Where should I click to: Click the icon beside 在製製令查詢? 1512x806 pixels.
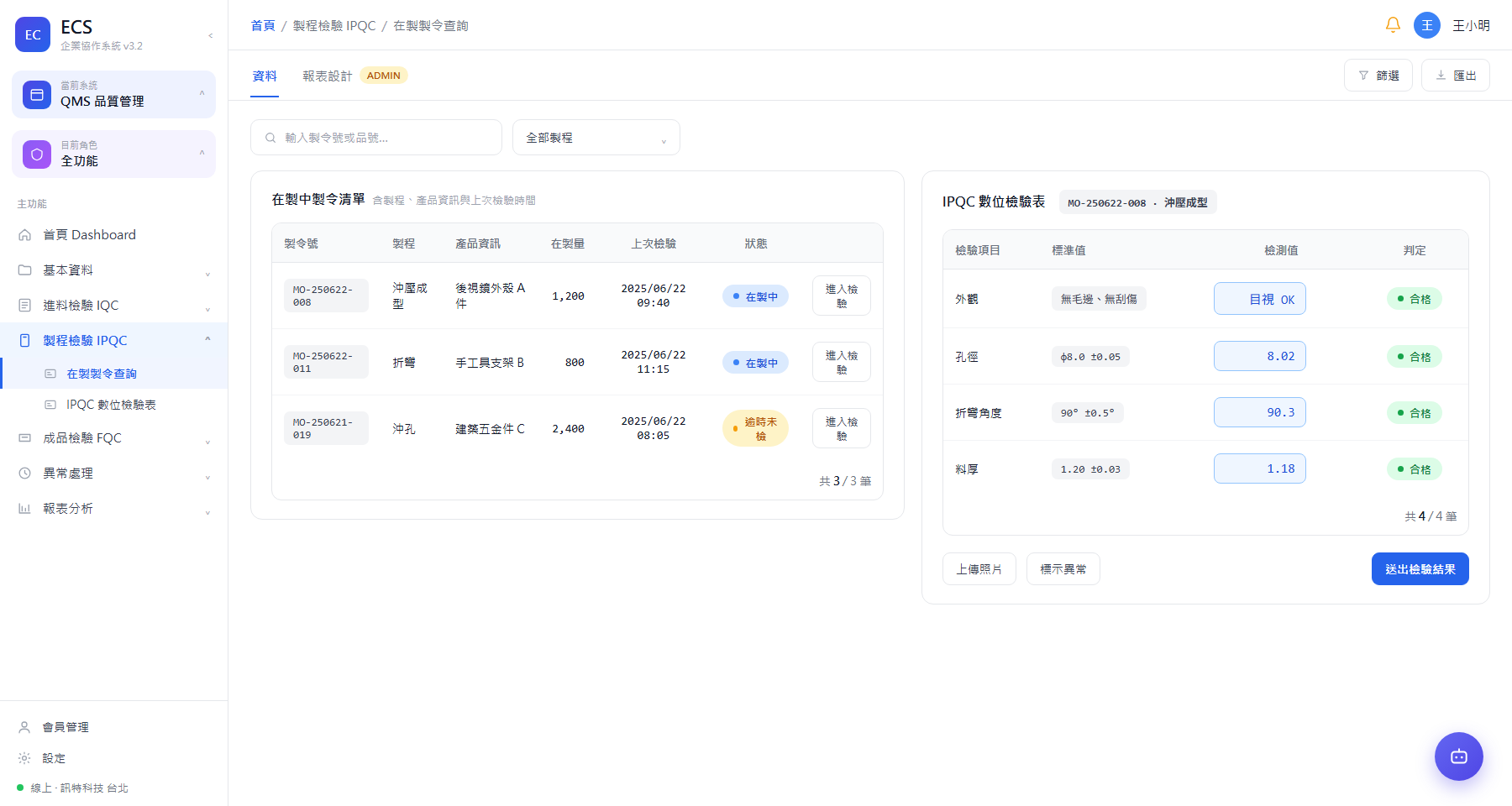pos(50,374)
